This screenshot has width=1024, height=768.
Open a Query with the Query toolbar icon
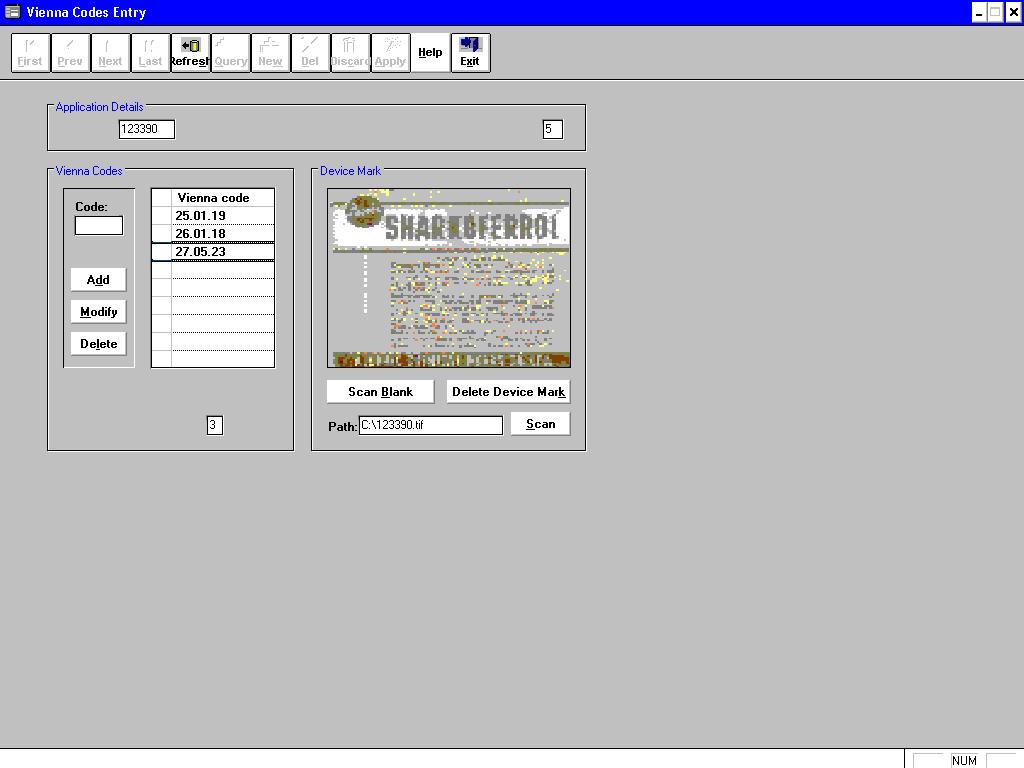click(230, 52)
